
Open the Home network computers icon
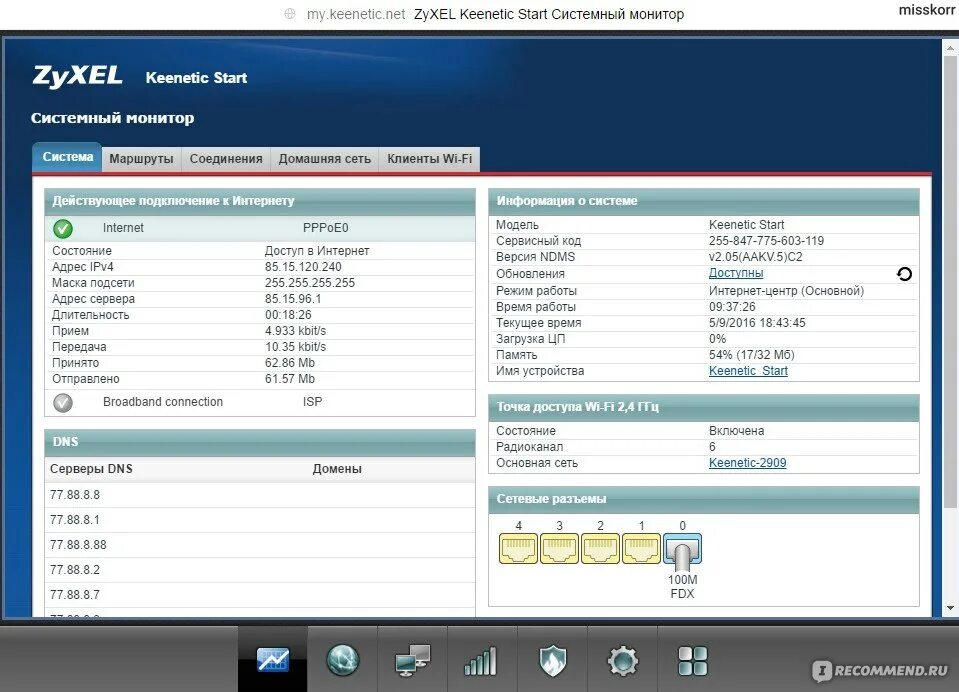point(412,660)
